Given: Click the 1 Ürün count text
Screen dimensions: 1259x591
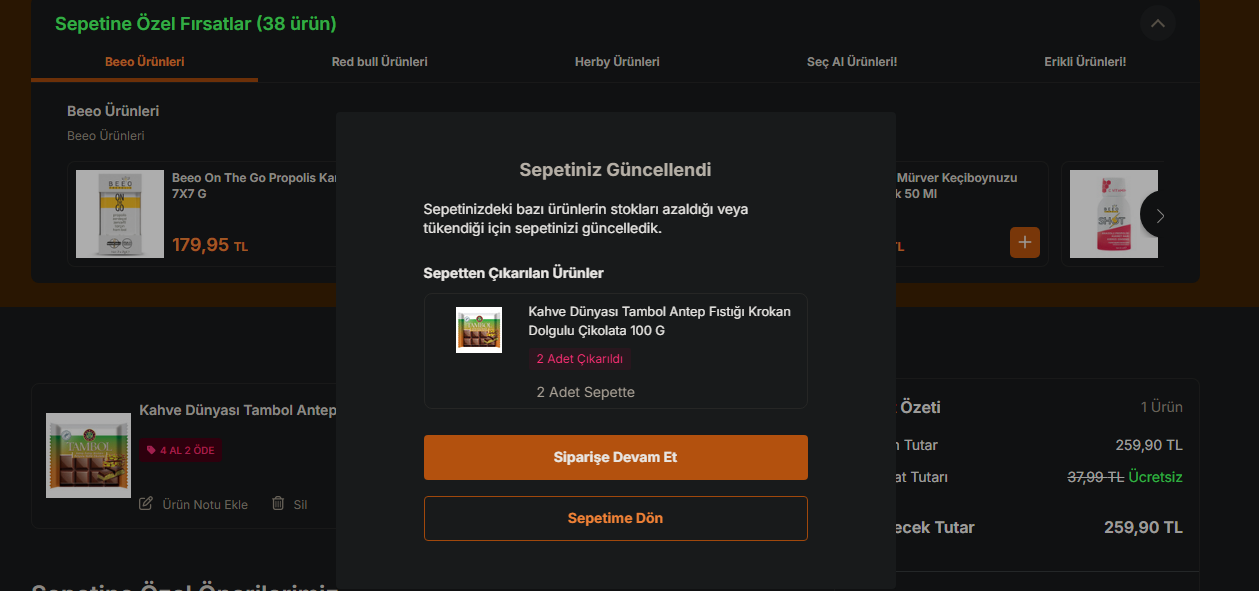Looking at the screenshot, I should (x=1162, y=407).
